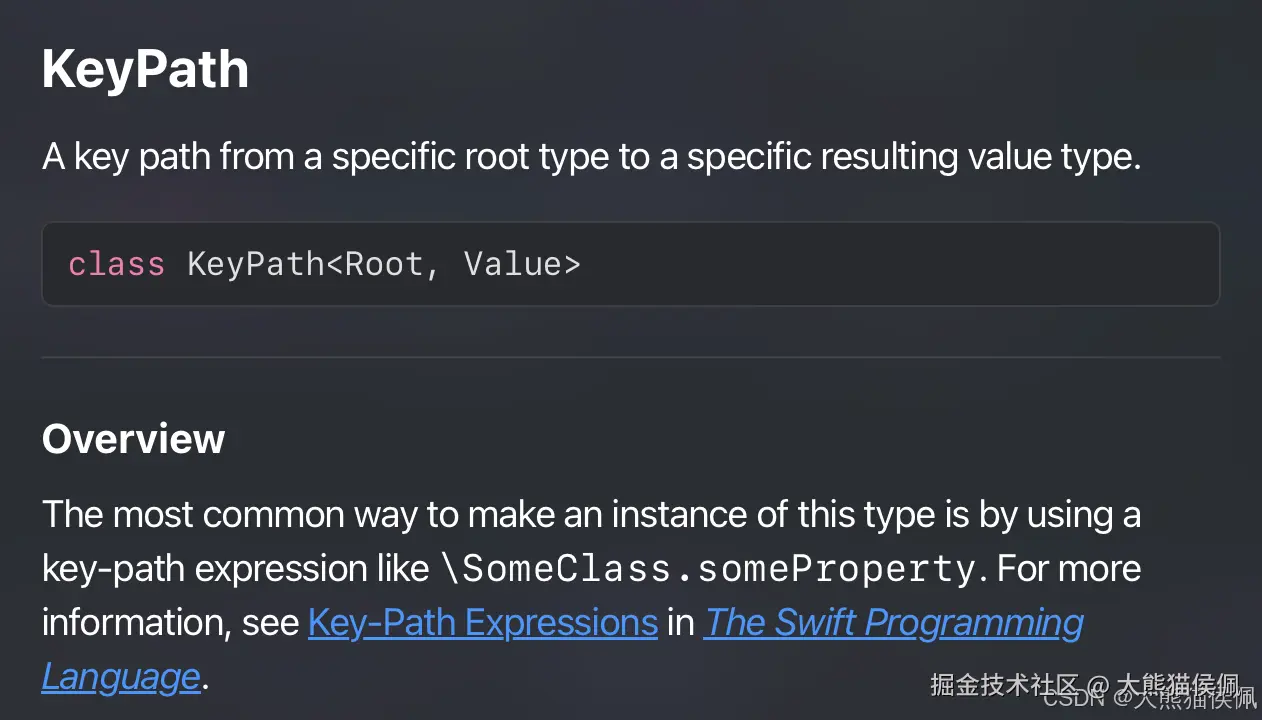Click the KeyPath page title
Screen dimensions: 1262x720
[145, 70]
